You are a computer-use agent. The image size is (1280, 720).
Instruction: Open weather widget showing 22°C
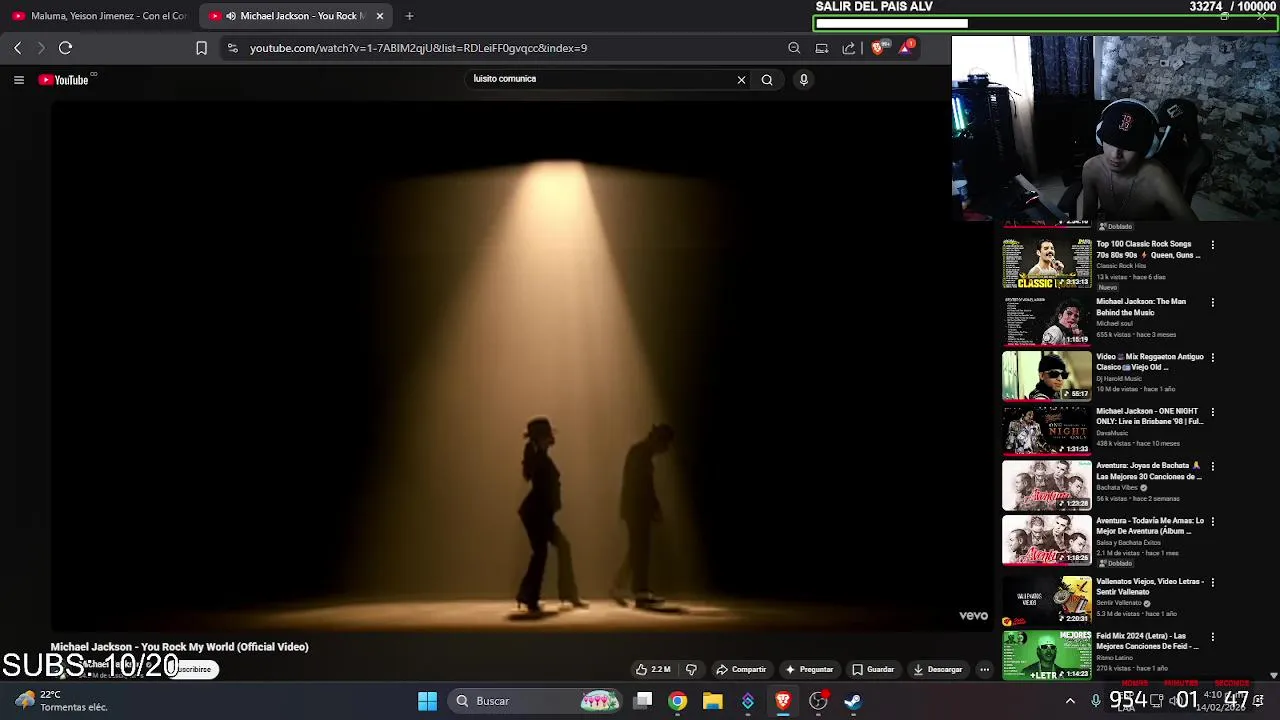point(62,701)
